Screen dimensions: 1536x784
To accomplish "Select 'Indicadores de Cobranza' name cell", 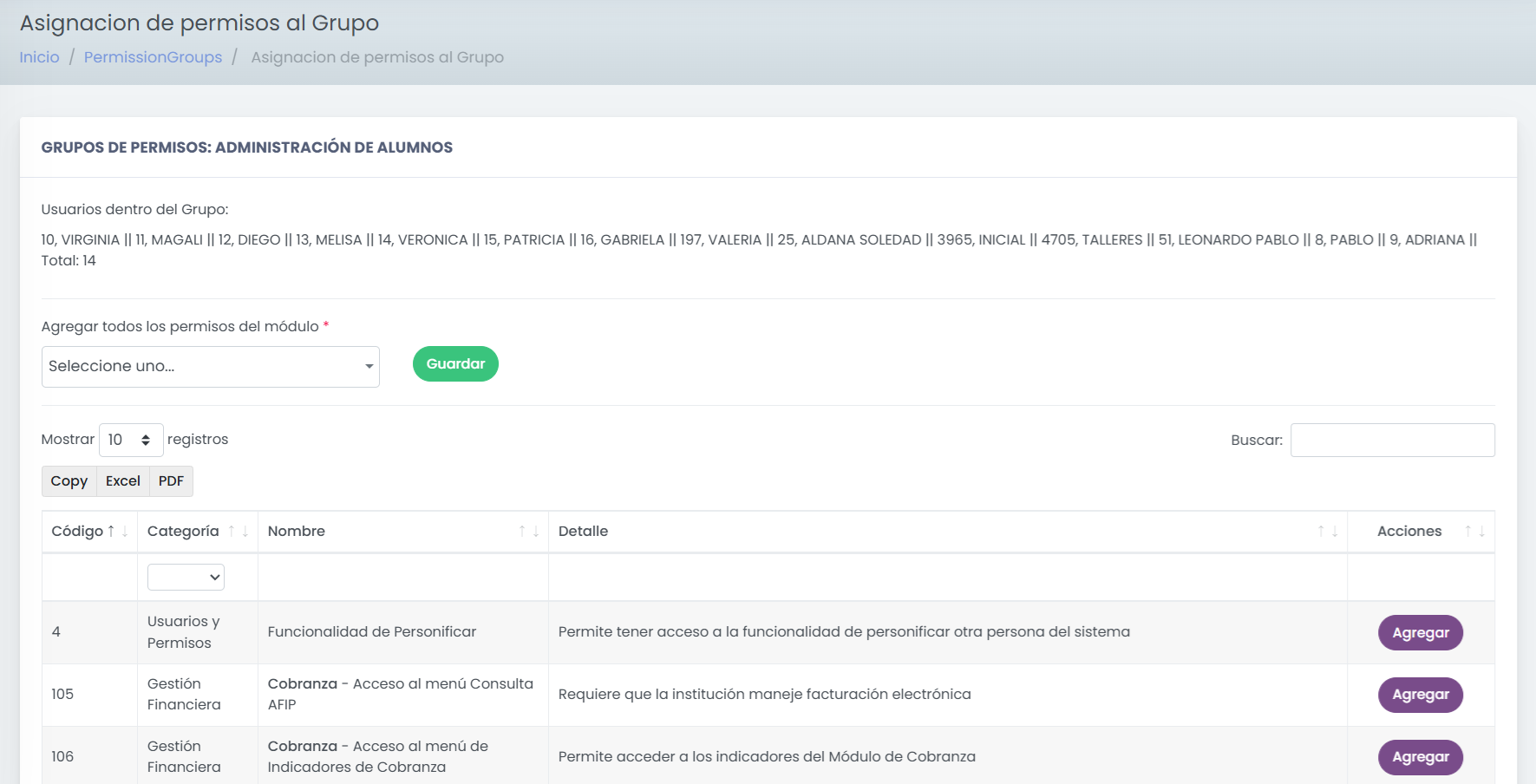I will pos(402,757).
